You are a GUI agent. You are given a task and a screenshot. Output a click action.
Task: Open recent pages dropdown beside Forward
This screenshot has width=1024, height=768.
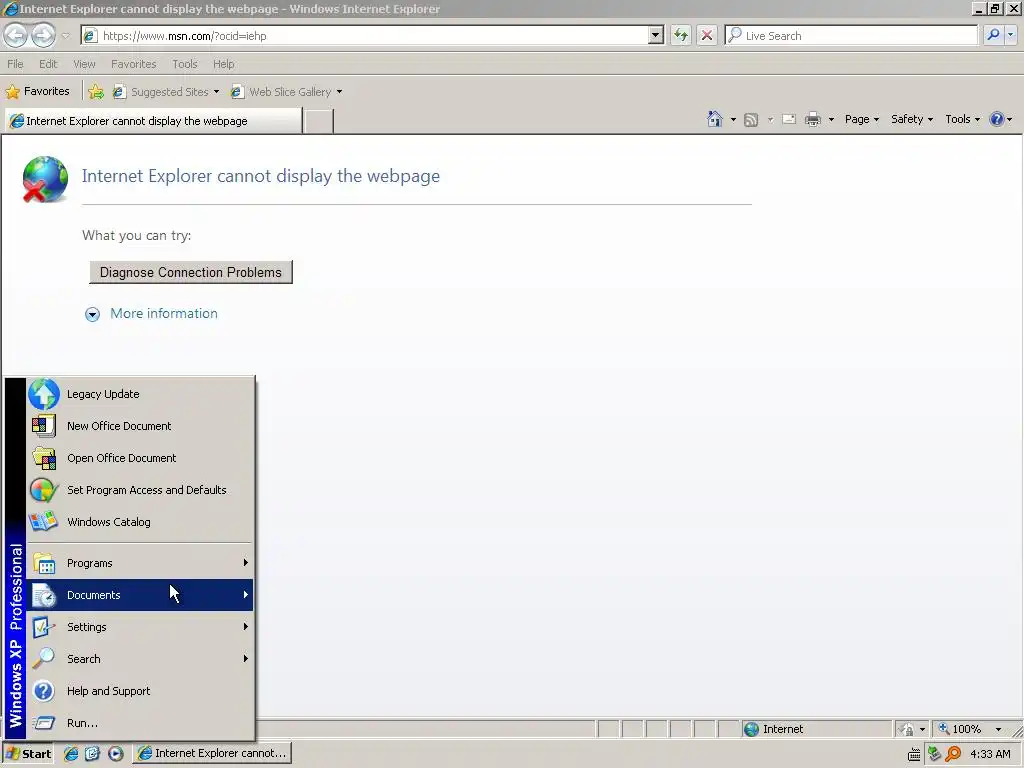coord(65,36)
